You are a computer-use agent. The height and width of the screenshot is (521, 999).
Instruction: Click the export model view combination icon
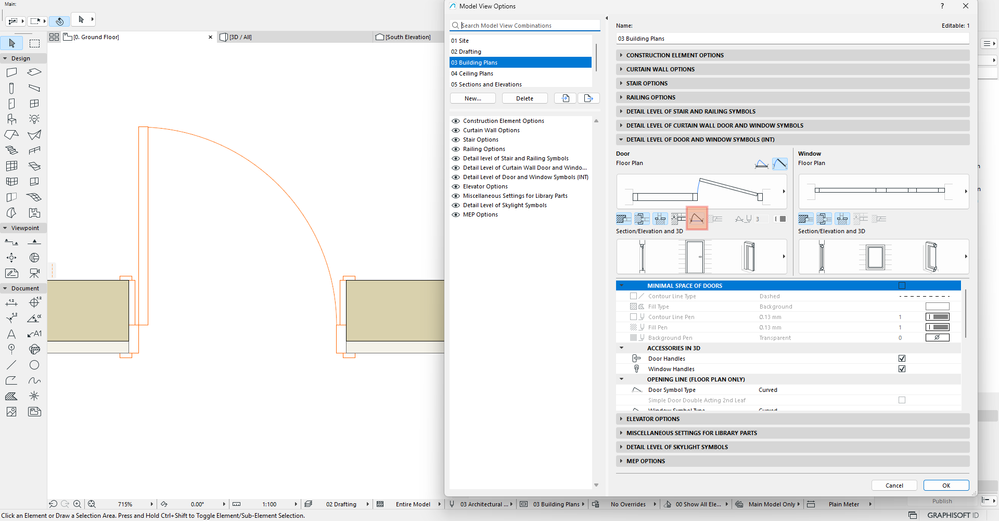pyautogui.click(x=589, y=98)
